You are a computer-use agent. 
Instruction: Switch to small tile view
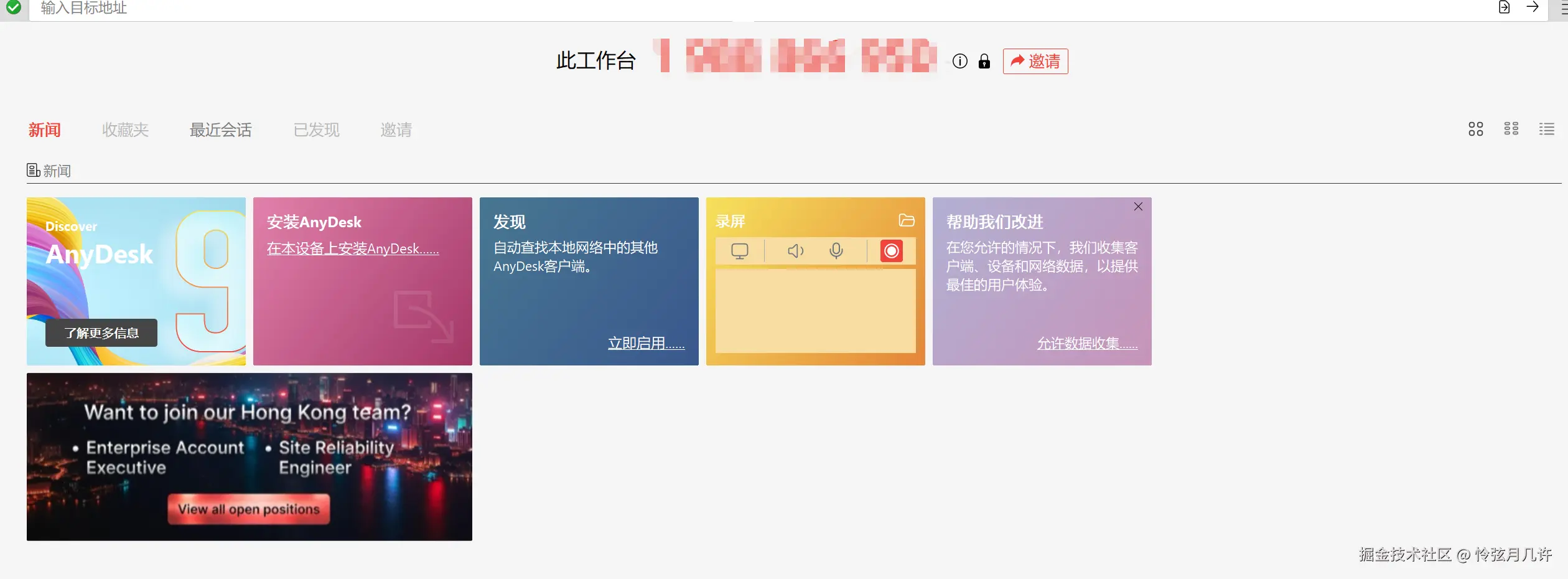(1511, 129)
